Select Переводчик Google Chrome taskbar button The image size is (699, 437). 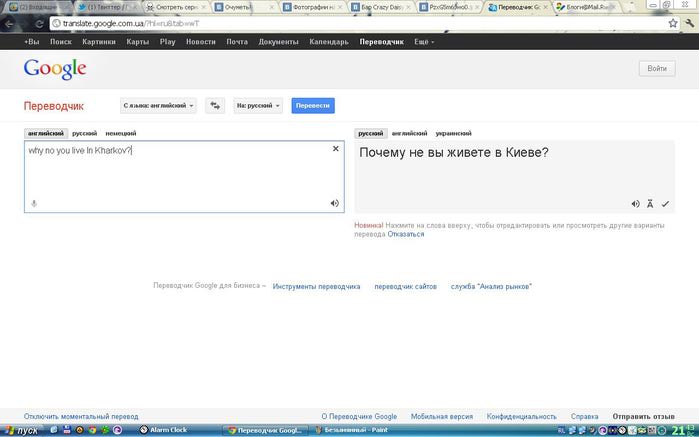pos(267,430)
